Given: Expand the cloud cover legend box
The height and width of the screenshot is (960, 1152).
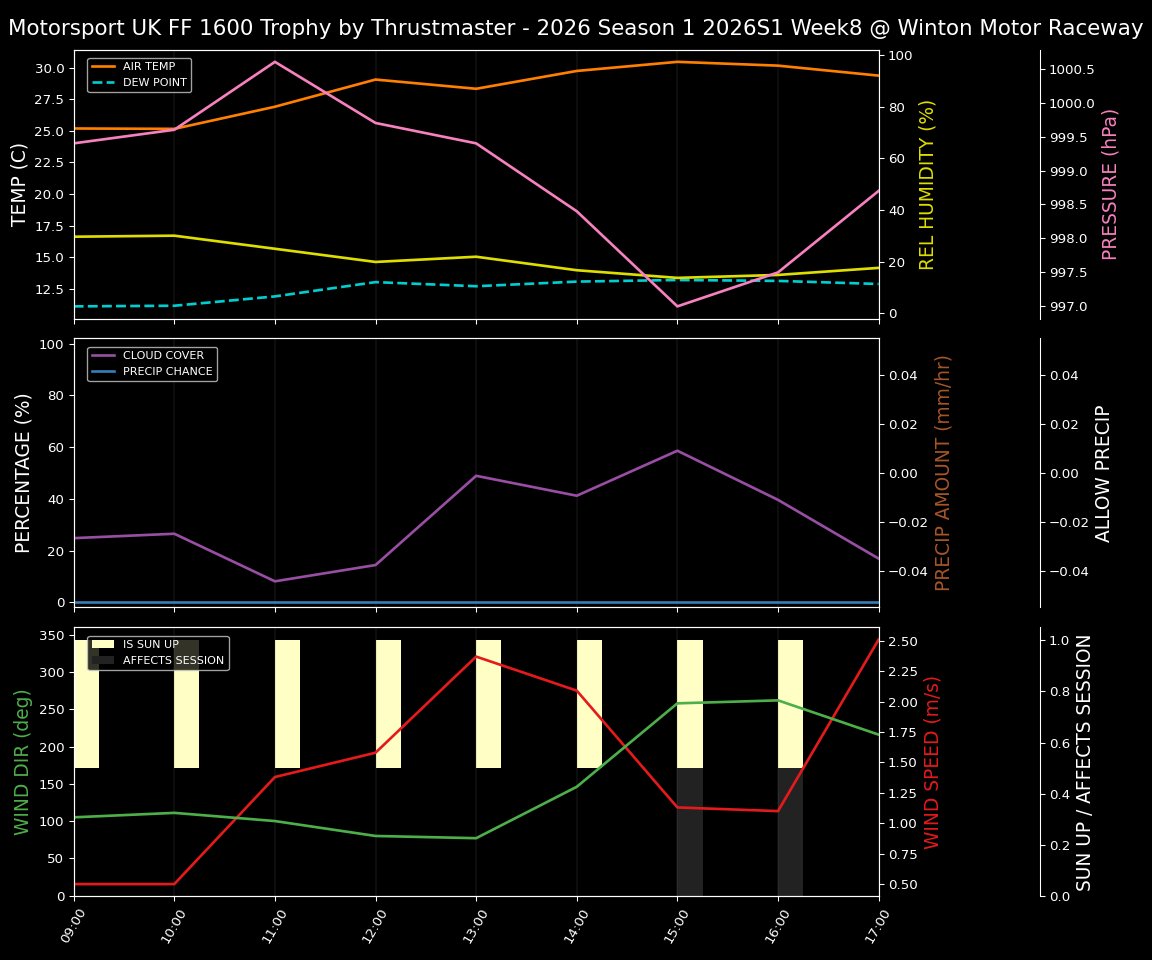Looking at the screenshot, I should 155,362.
